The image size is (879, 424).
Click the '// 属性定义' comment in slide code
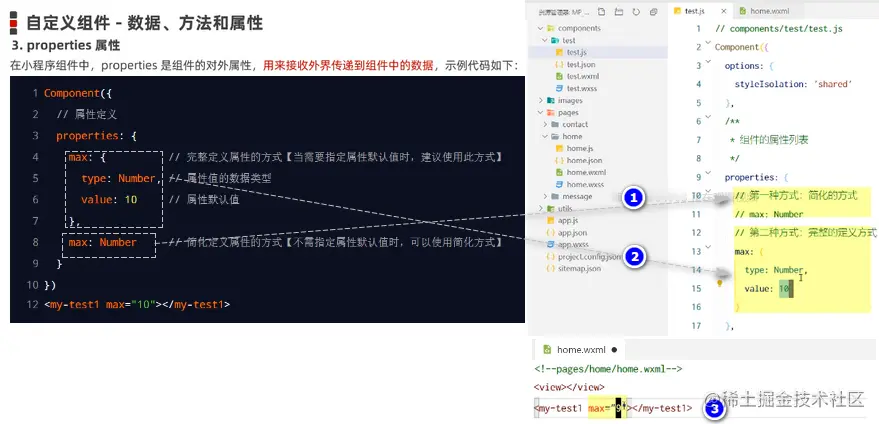point(86,114)
